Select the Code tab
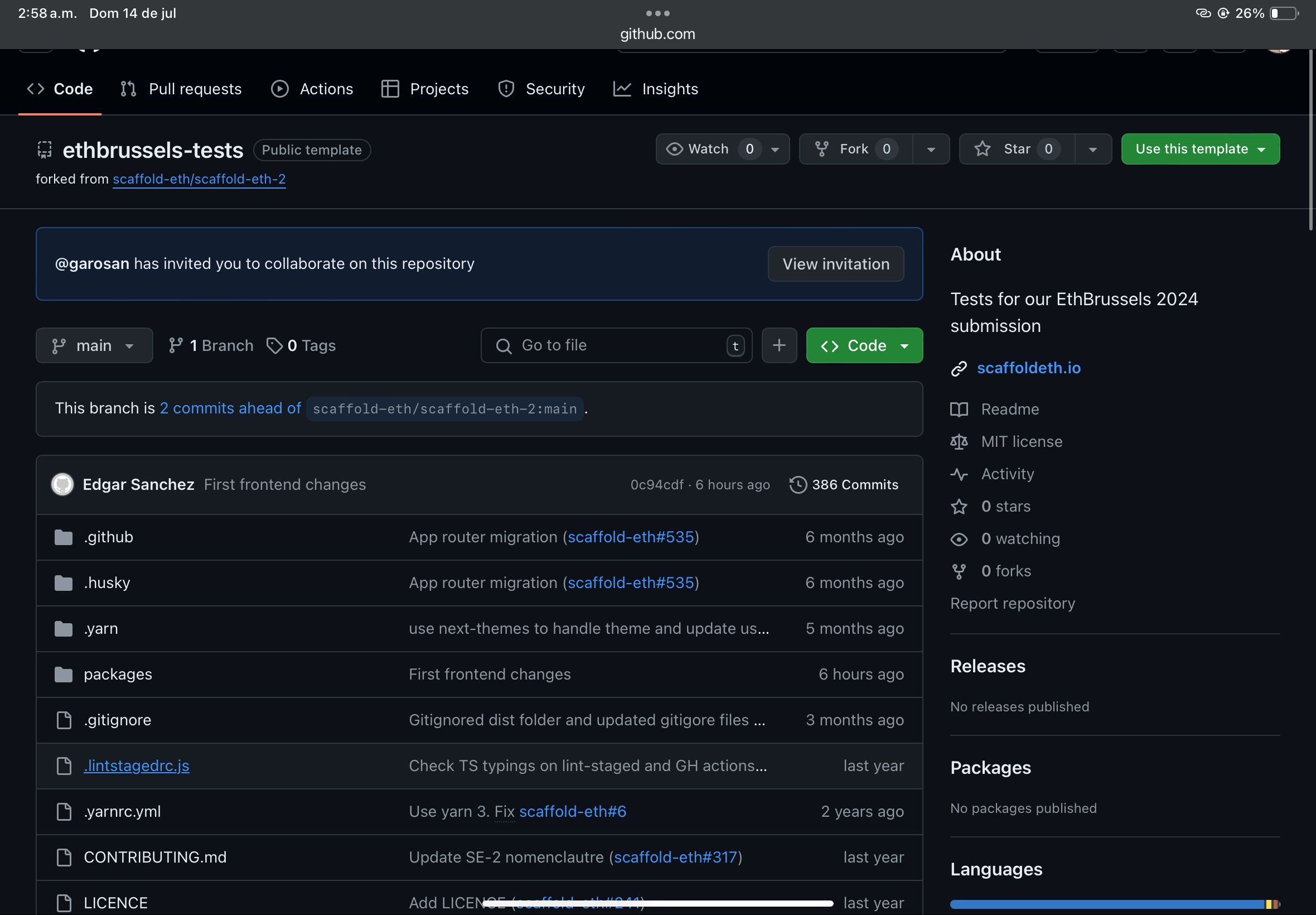This screenshot has height=915, width=1316. click(60, 89)
